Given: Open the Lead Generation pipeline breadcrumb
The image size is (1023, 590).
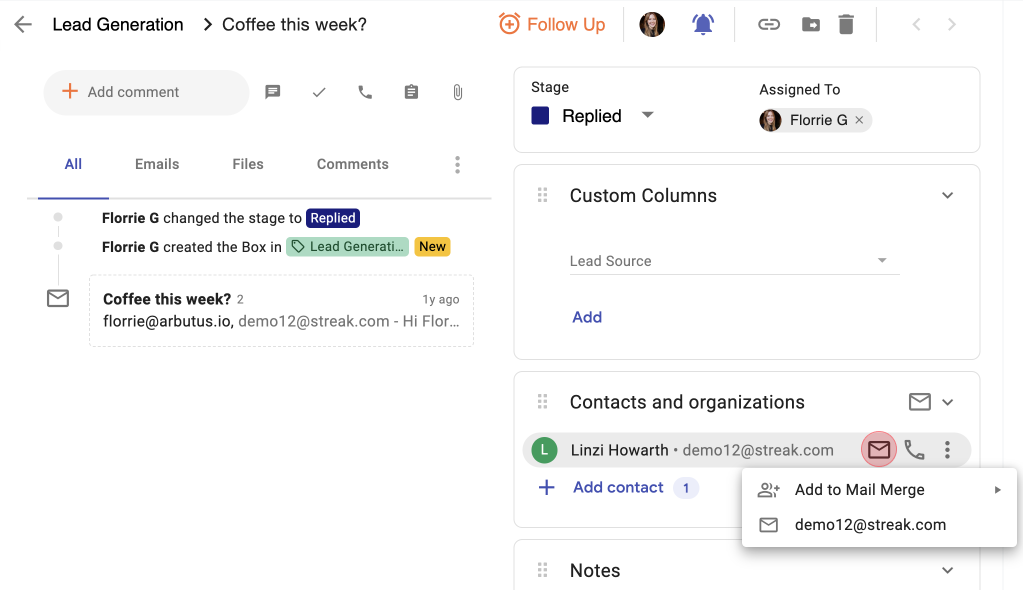Looking at the screenshot, I should point(118,25).
